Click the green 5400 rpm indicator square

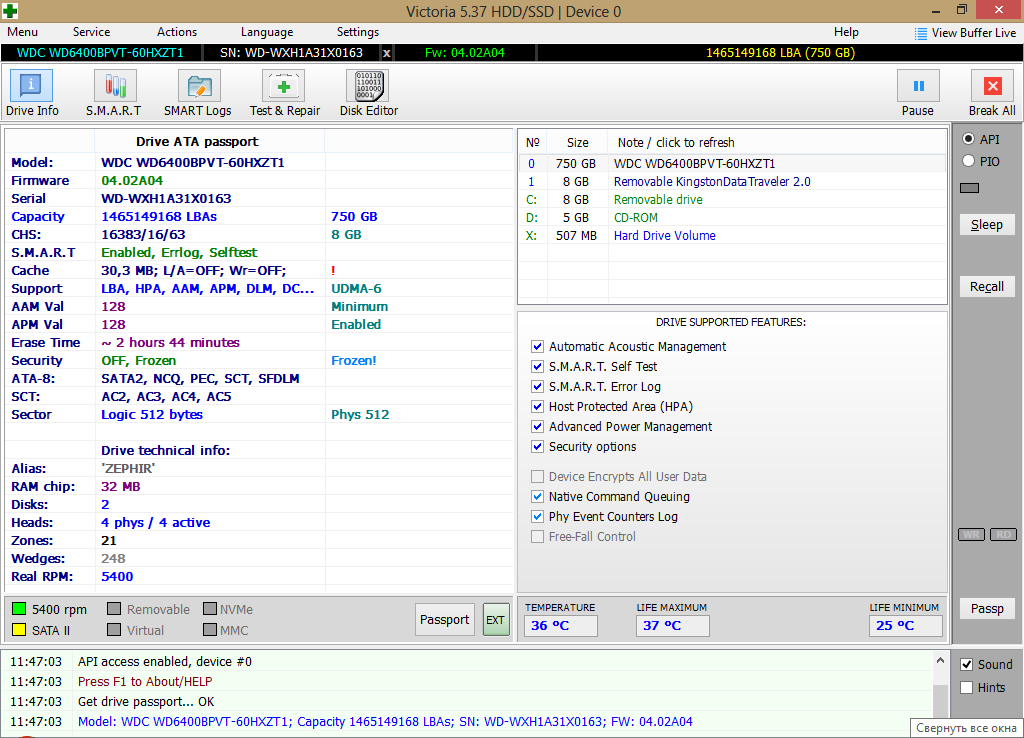(19, 609)
